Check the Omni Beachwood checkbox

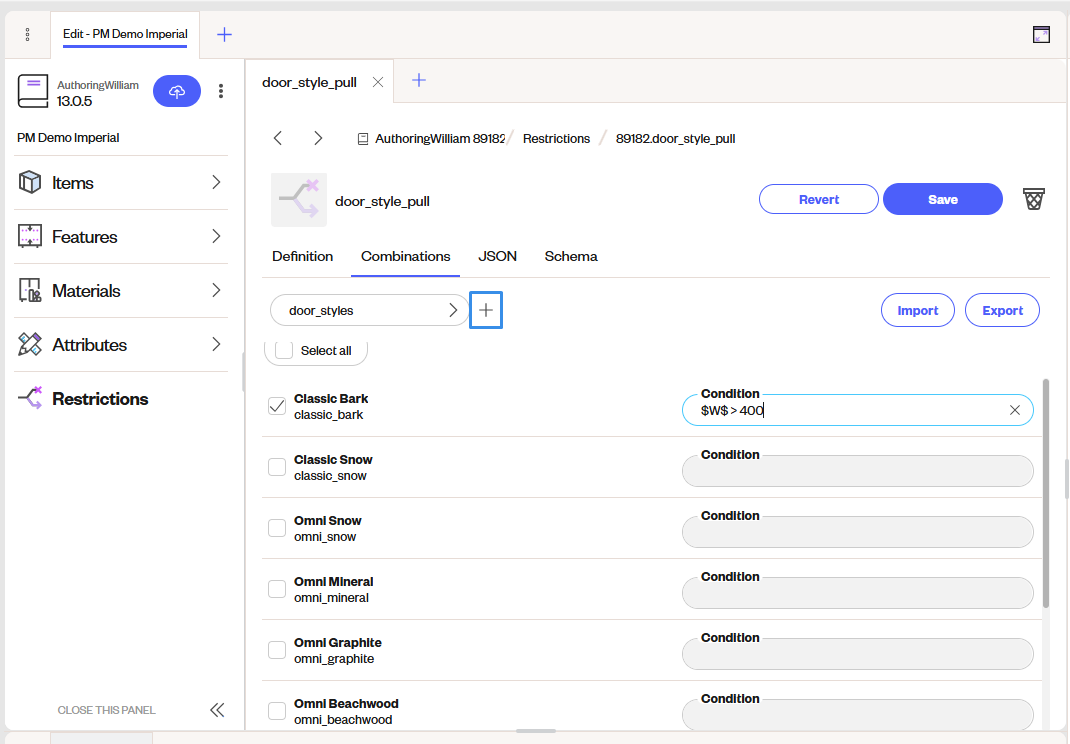click(x=277, y=711)
